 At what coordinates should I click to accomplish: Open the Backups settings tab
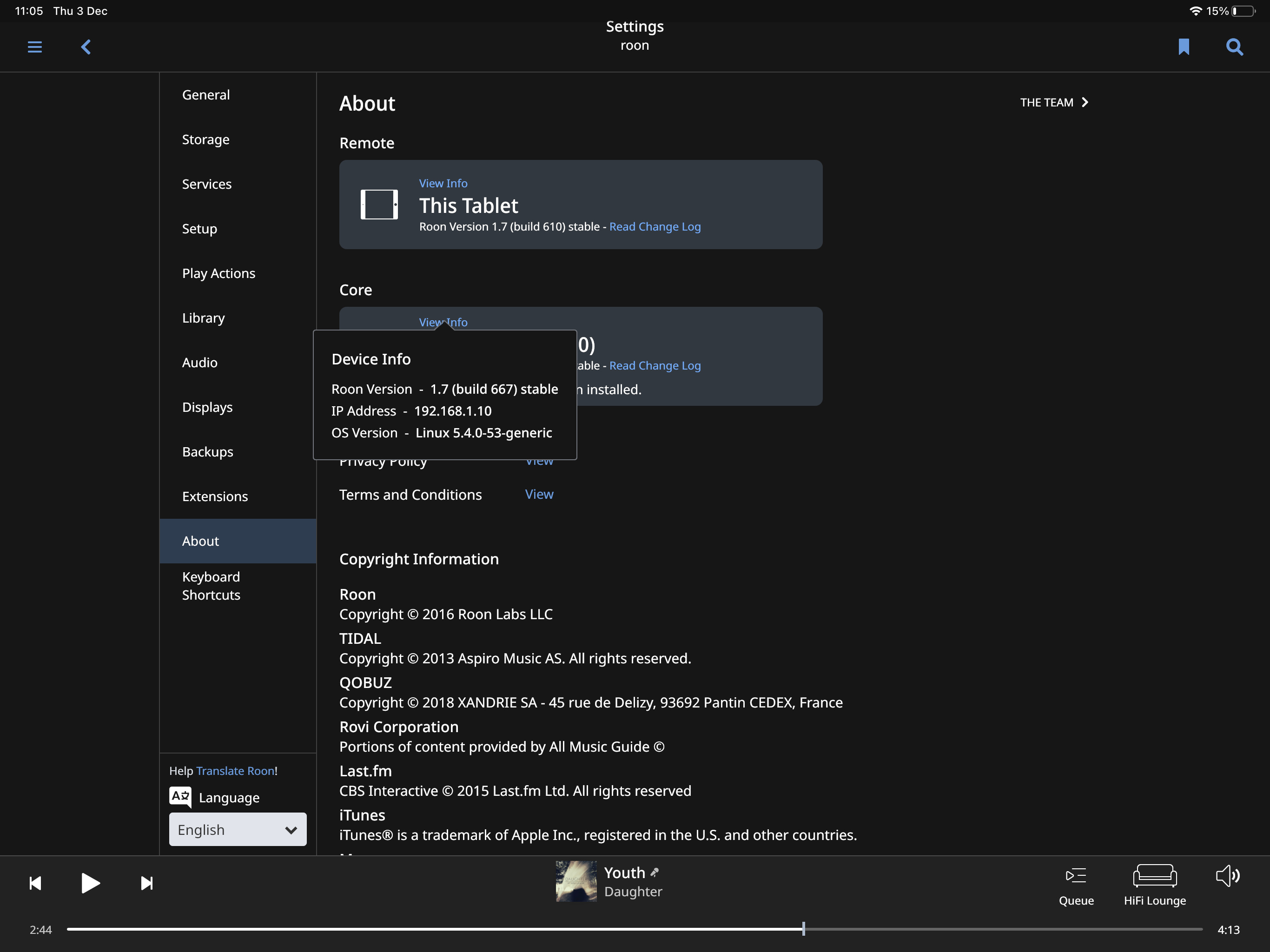pyautogui.click(x=238, y=452)
